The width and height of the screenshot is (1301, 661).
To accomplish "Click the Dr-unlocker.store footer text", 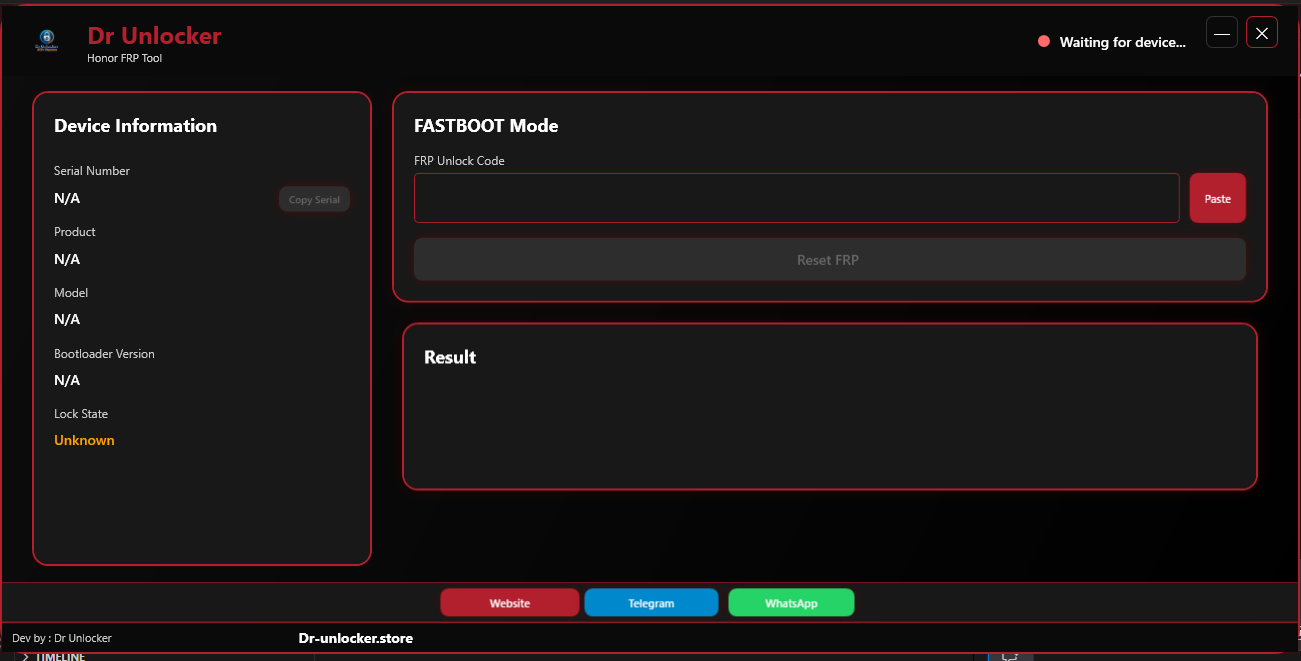I will 355,638.
